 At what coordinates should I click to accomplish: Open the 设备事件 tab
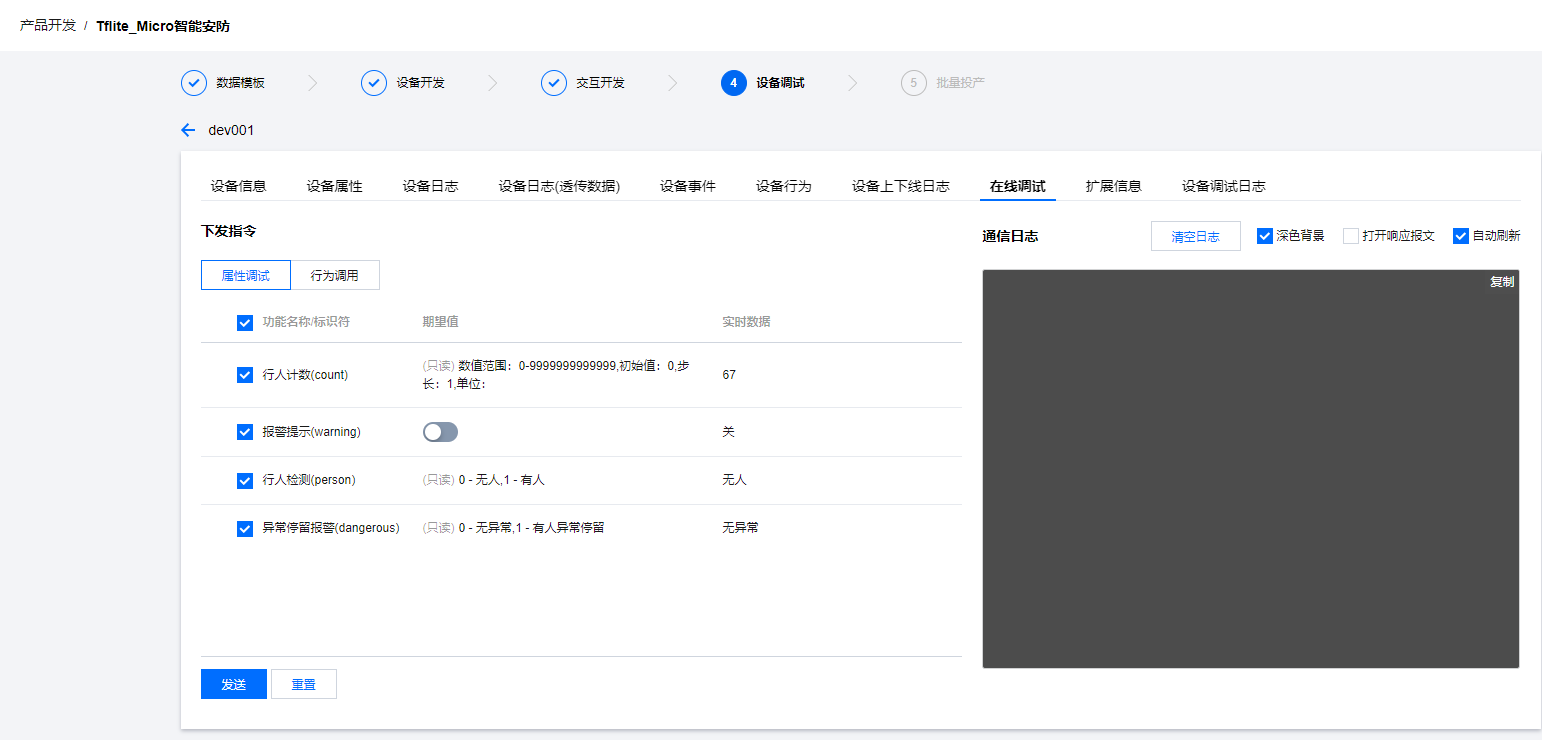click(x=688, y=186)
